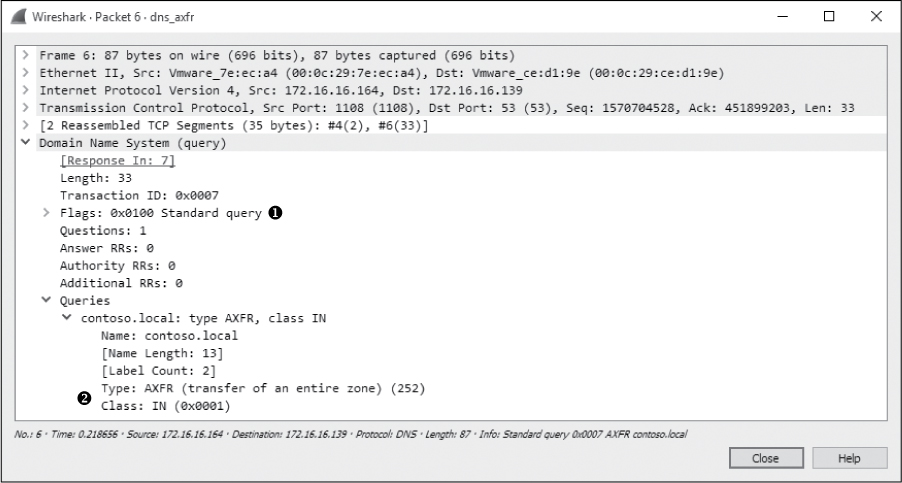The image size is (902, 483).
Task: Expand the Reassembled TCP Segments row
Action: pyautogui.click(x=27, y=125)
